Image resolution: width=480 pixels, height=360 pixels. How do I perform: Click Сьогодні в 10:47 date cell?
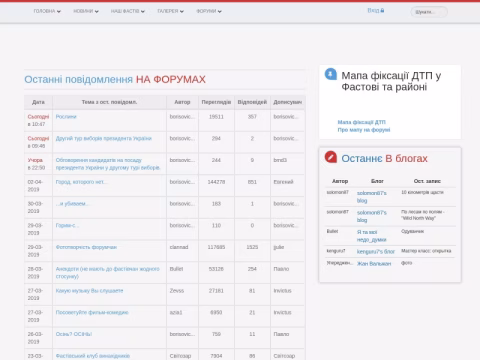pyautogui.click(x=38, y=120)
